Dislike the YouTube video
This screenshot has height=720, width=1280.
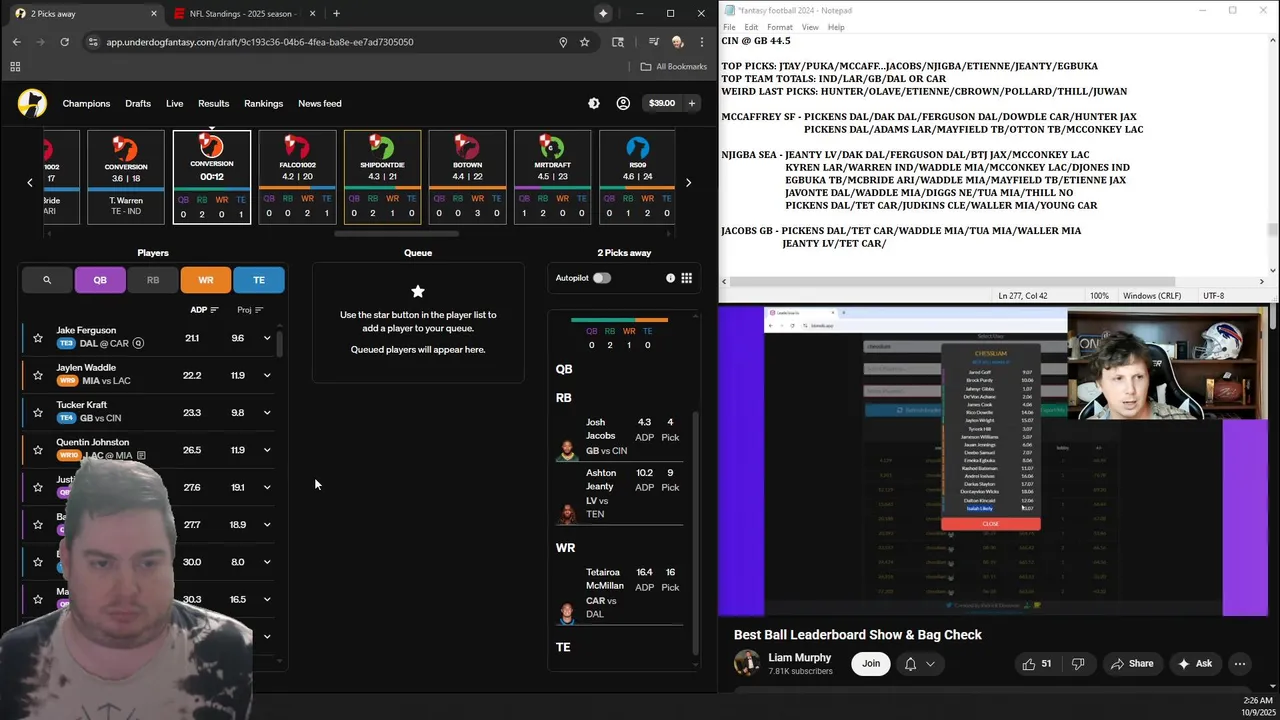[1078, 664]
